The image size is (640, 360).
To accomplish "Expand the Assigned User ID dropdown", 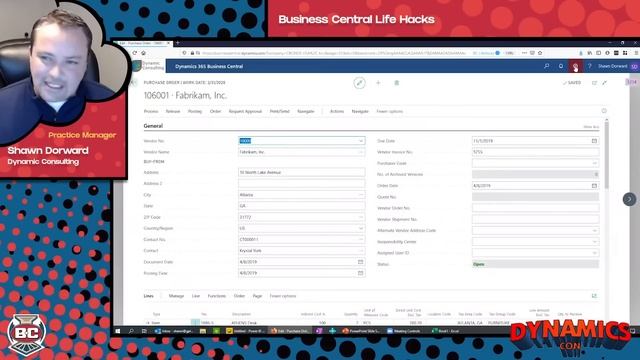I will click(595, 253).
